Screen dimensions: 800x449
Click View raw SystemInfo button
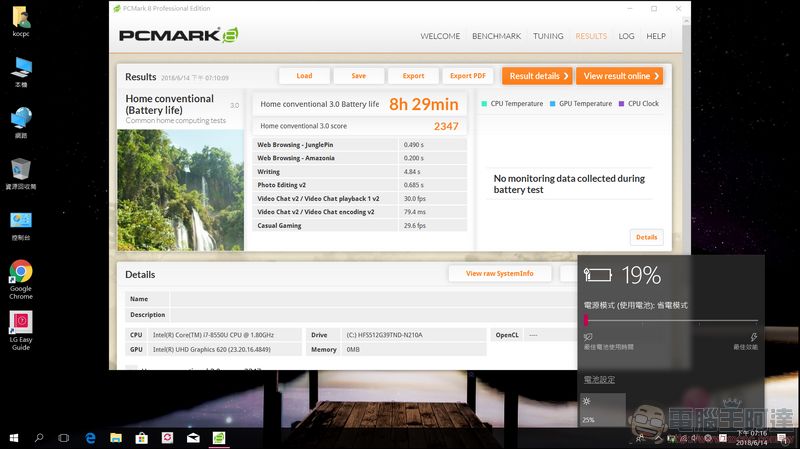(499, 274)
